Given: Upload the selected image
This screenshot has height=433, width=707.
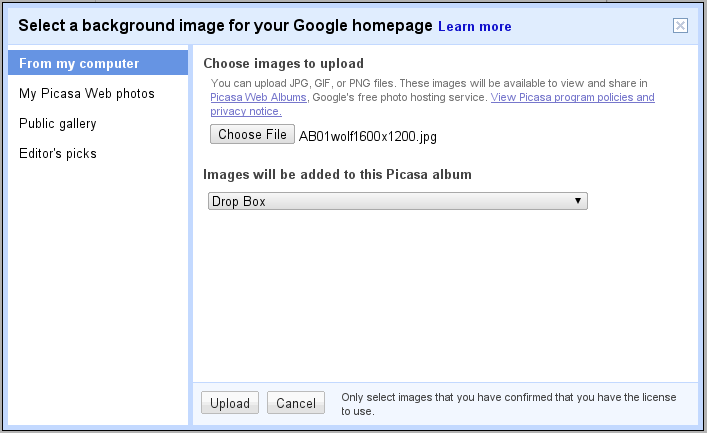Looking at the screenshot, I should [x=230, y=403].
